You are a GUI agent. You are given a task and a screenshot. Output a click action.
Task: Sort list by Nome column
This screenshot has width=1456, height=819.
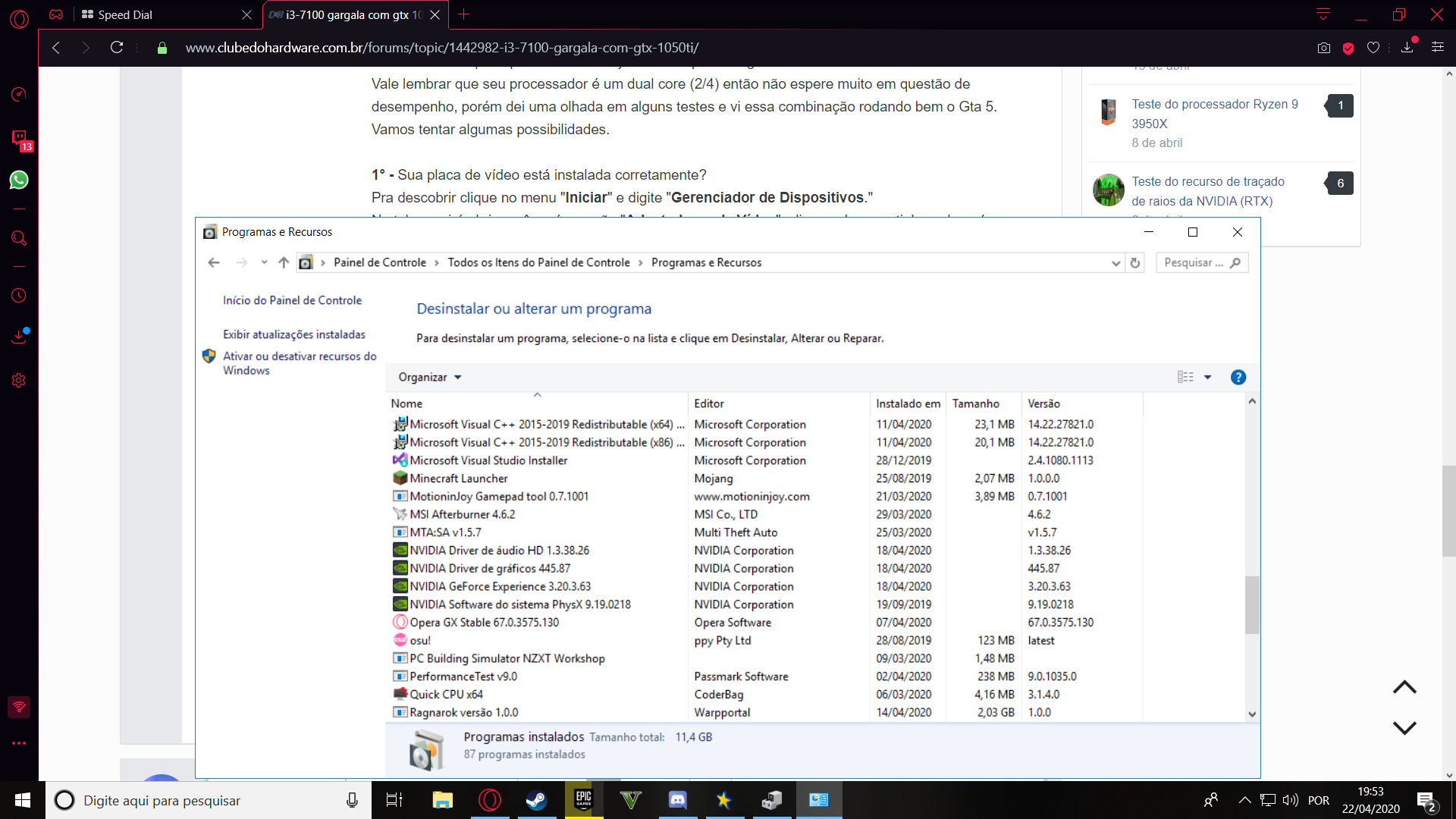click(538, 403)
